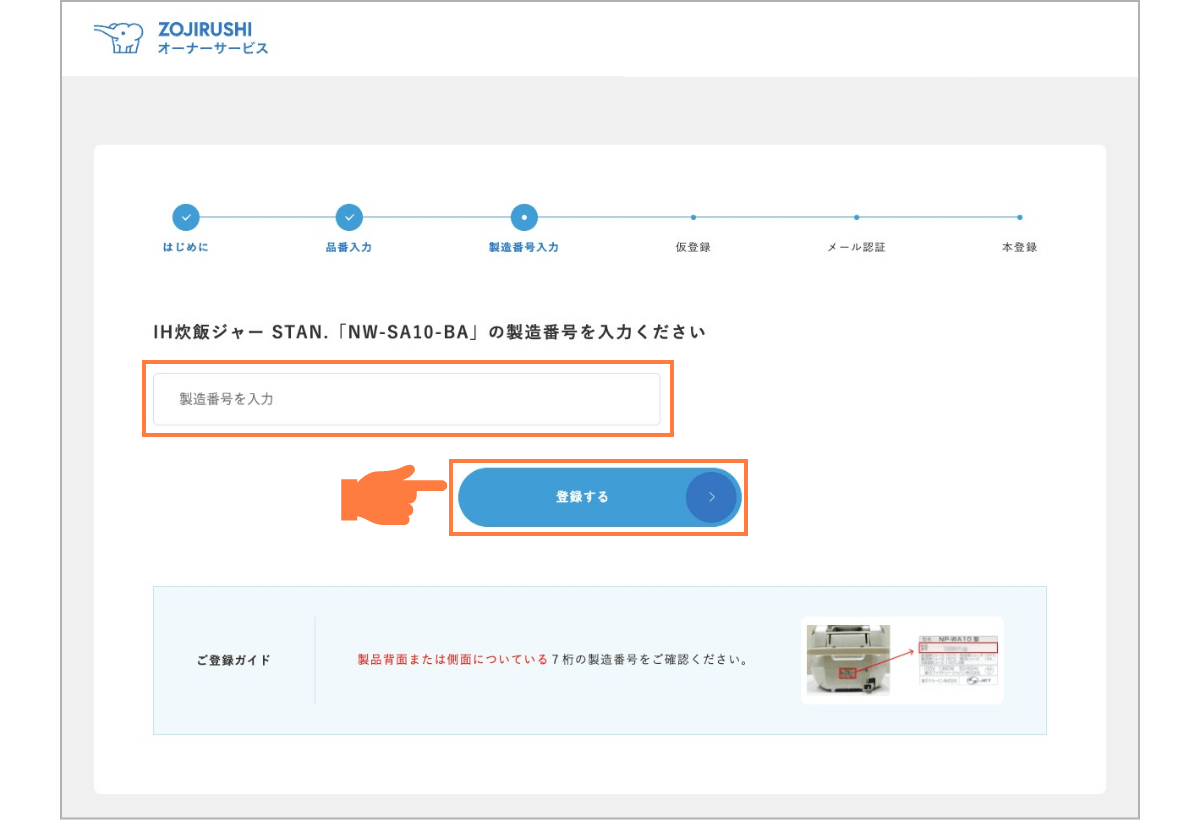Click the はじめに step label

point(186,247)
